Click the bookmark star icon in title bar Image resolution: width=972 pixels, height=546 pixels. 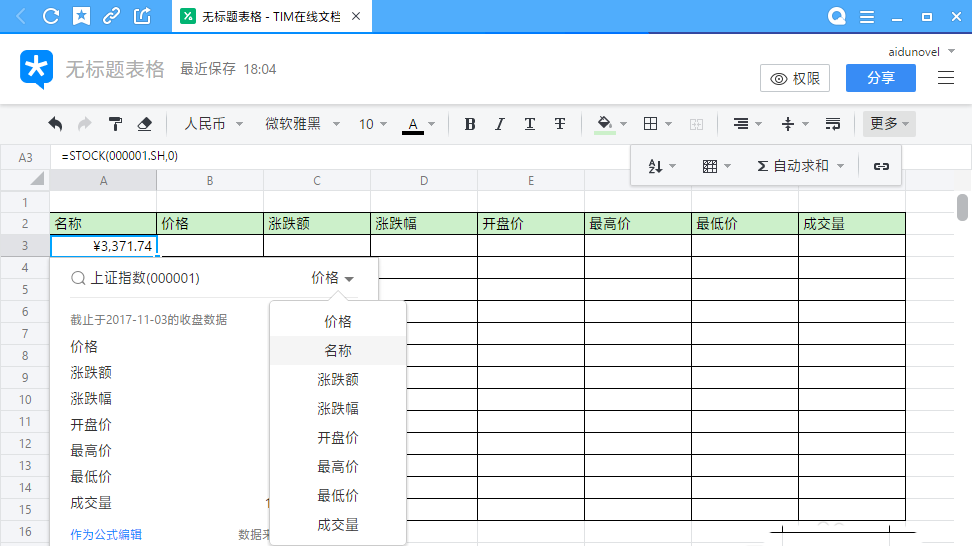[81, 16]
